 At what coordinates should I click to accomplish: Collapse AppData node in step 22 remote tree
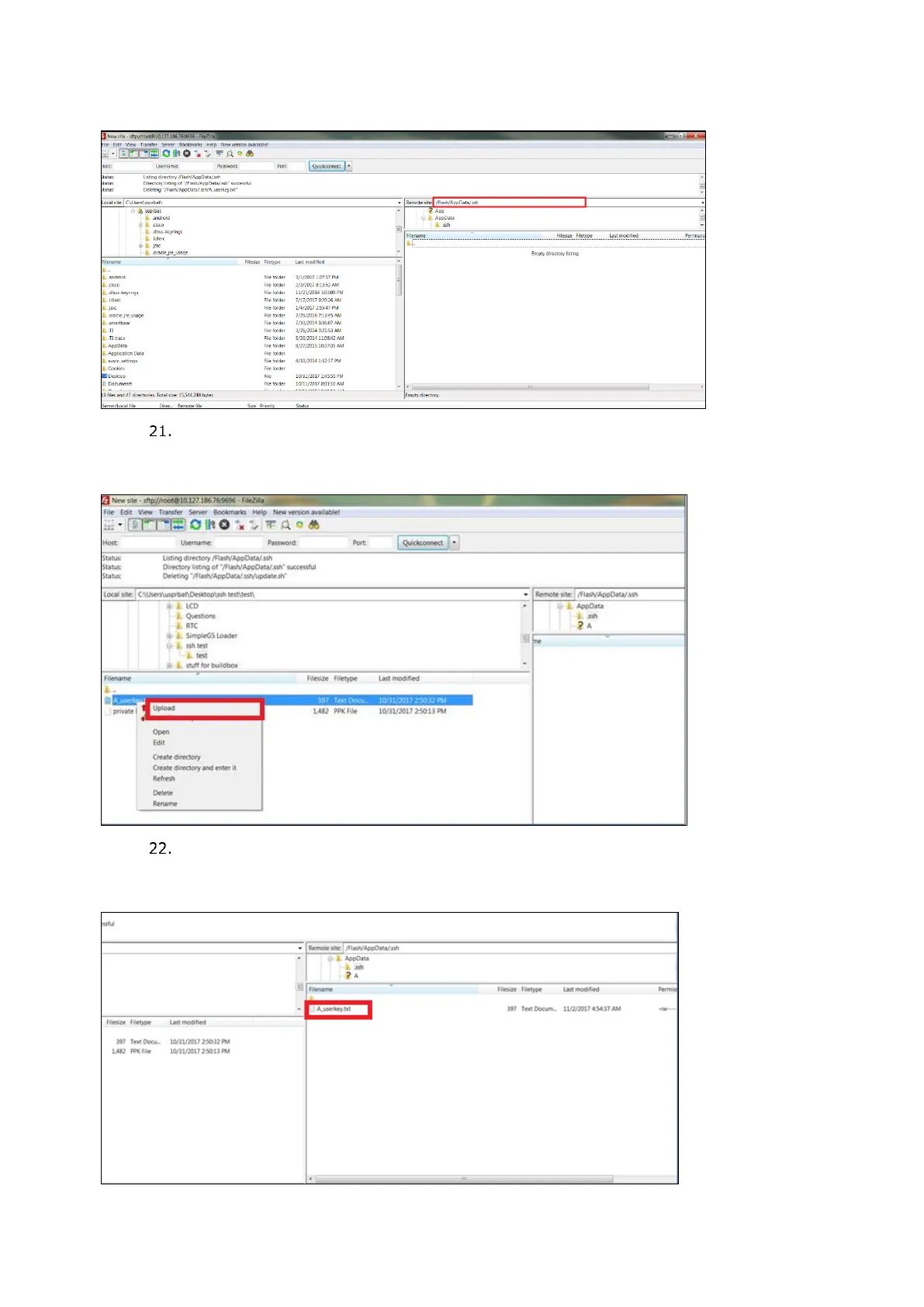560,606
